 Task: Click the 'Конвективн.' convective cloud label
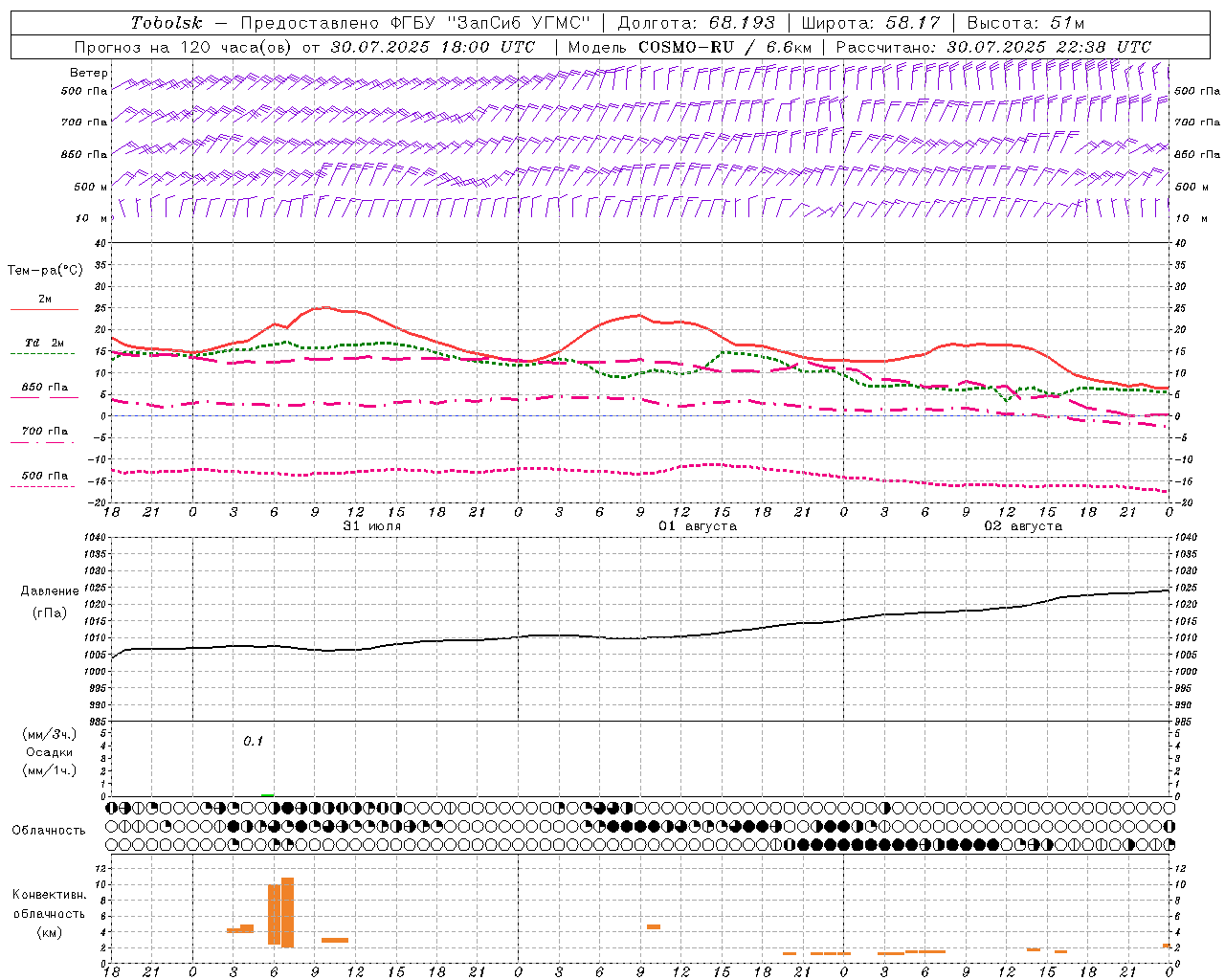pos(50,894)
